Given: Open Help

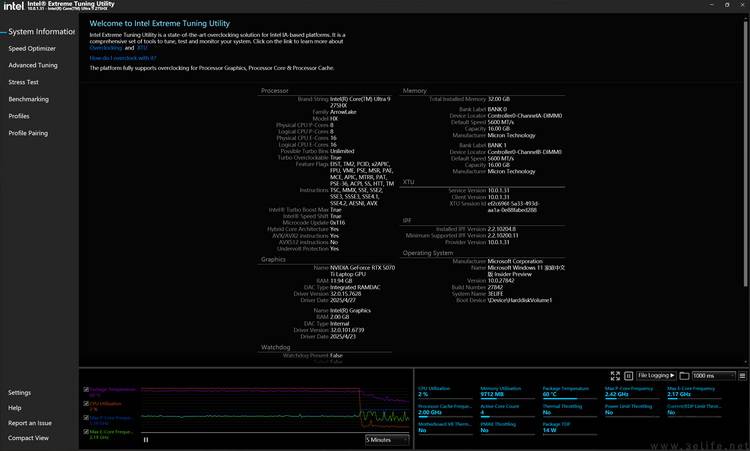Looking at the screenshot, I should pos(15,408).
